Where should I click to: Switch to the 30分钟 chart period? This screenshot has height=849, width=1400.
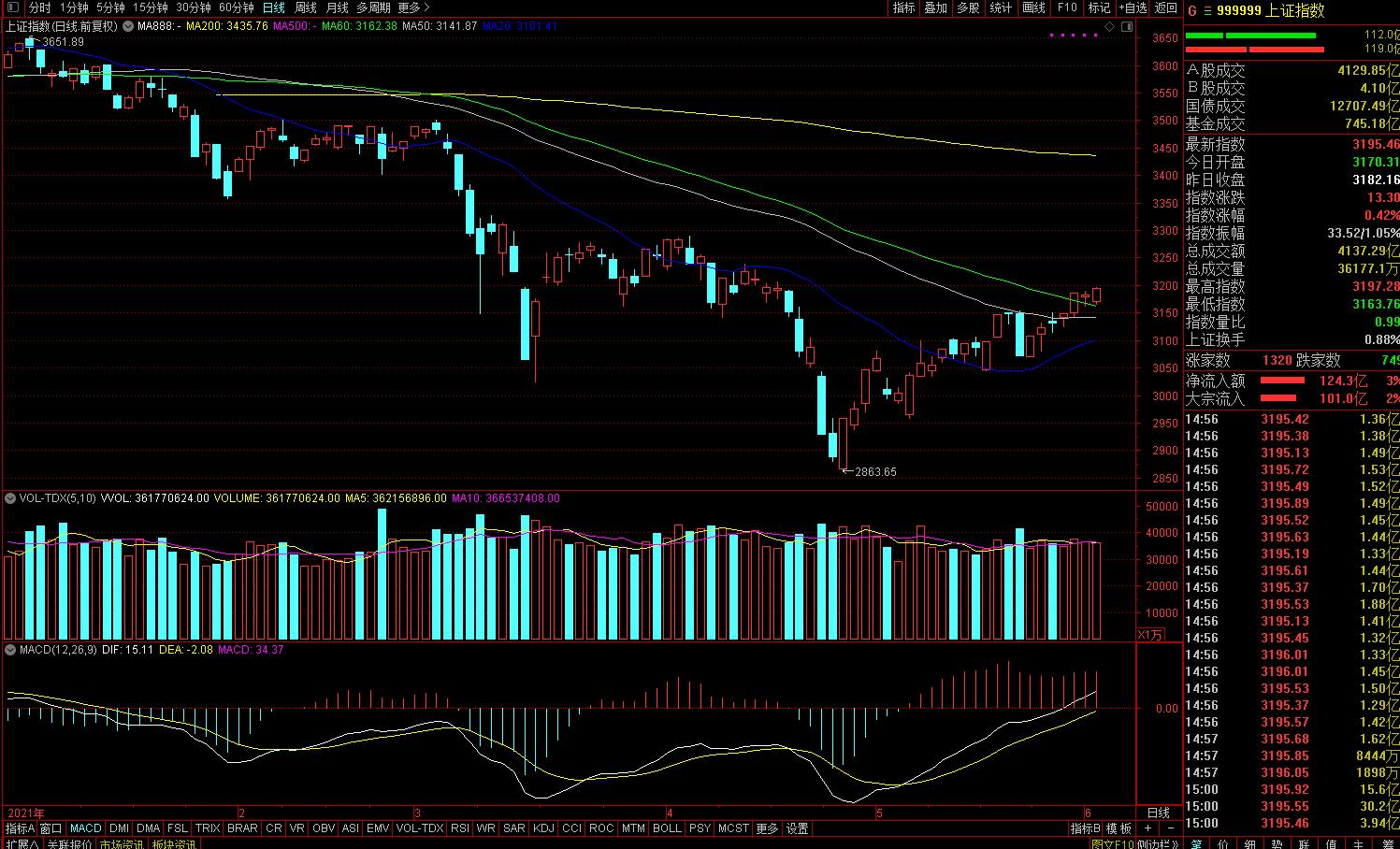tap(194, 7)
